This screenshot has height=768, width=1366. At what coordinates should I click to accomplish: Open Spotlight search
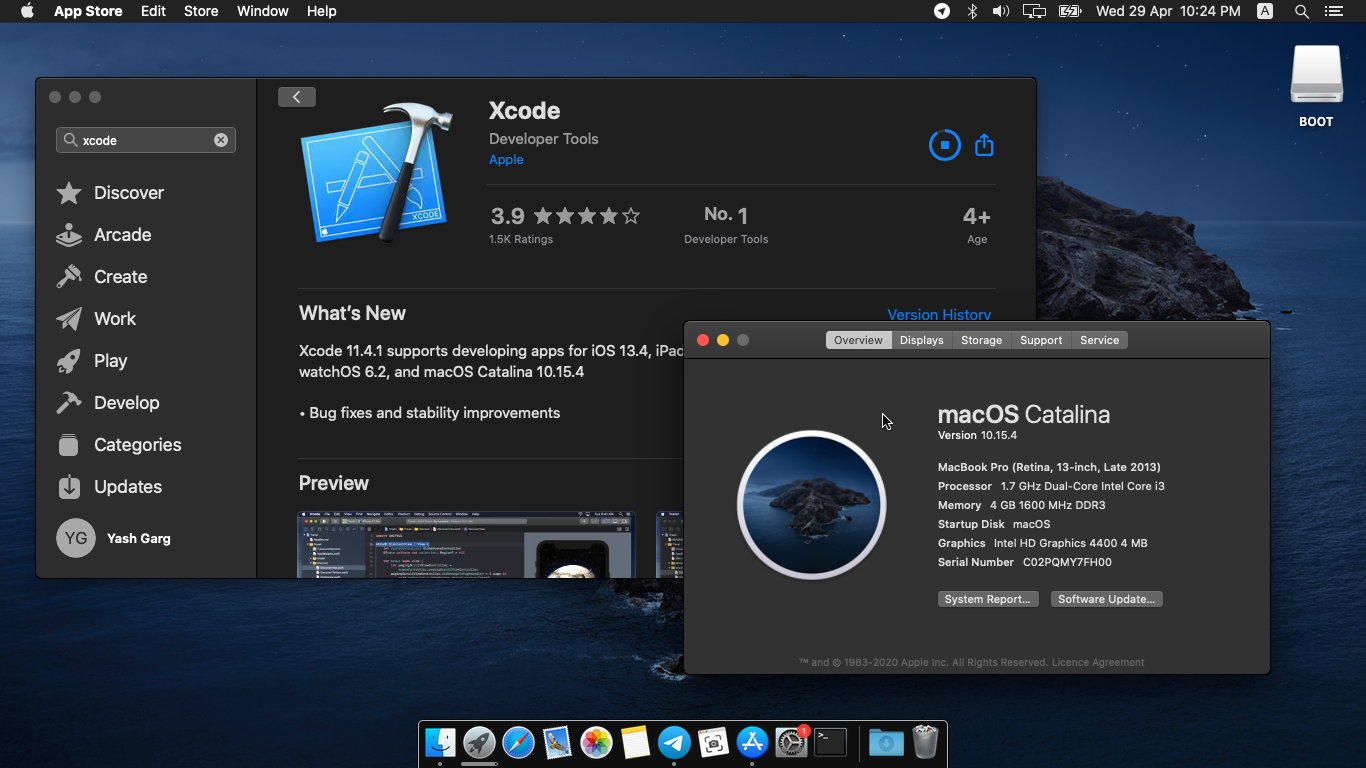pyautogui.click(x=1301, y=11)
